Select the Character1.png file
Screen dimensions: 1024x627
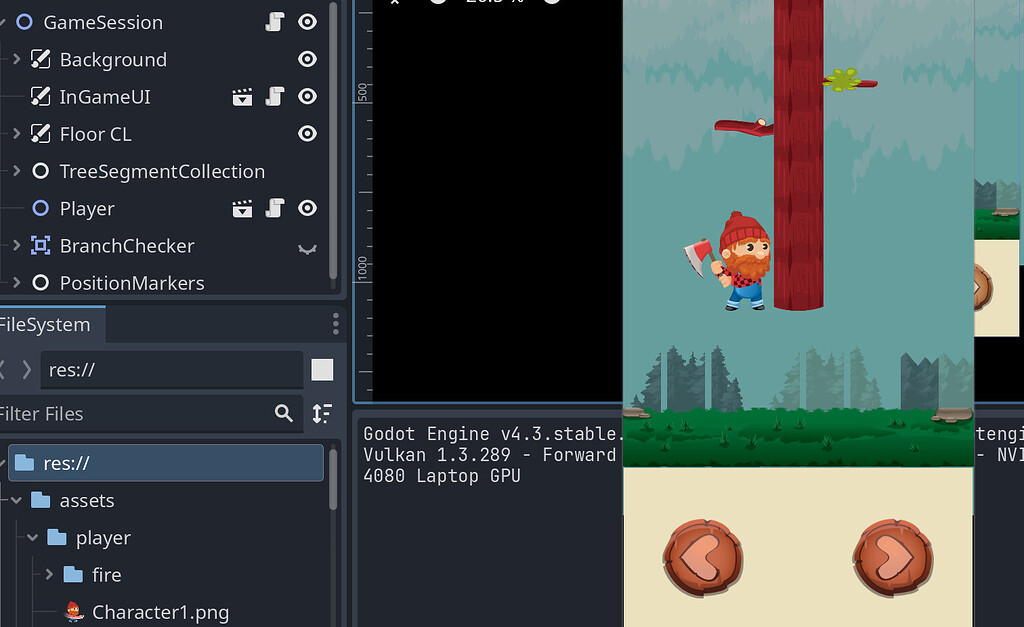160,612
